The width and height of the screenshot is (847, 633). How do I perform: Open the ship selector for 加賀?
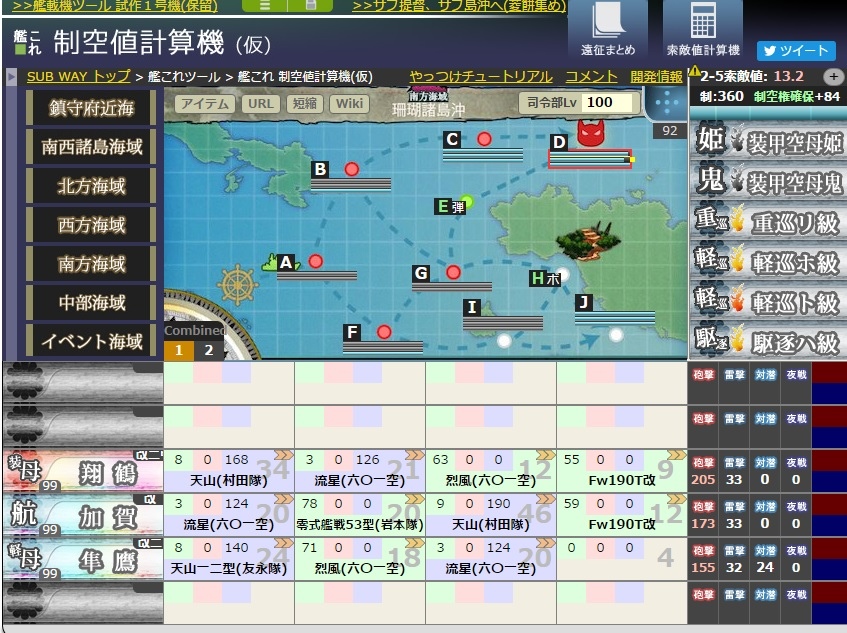click(83, 515)
